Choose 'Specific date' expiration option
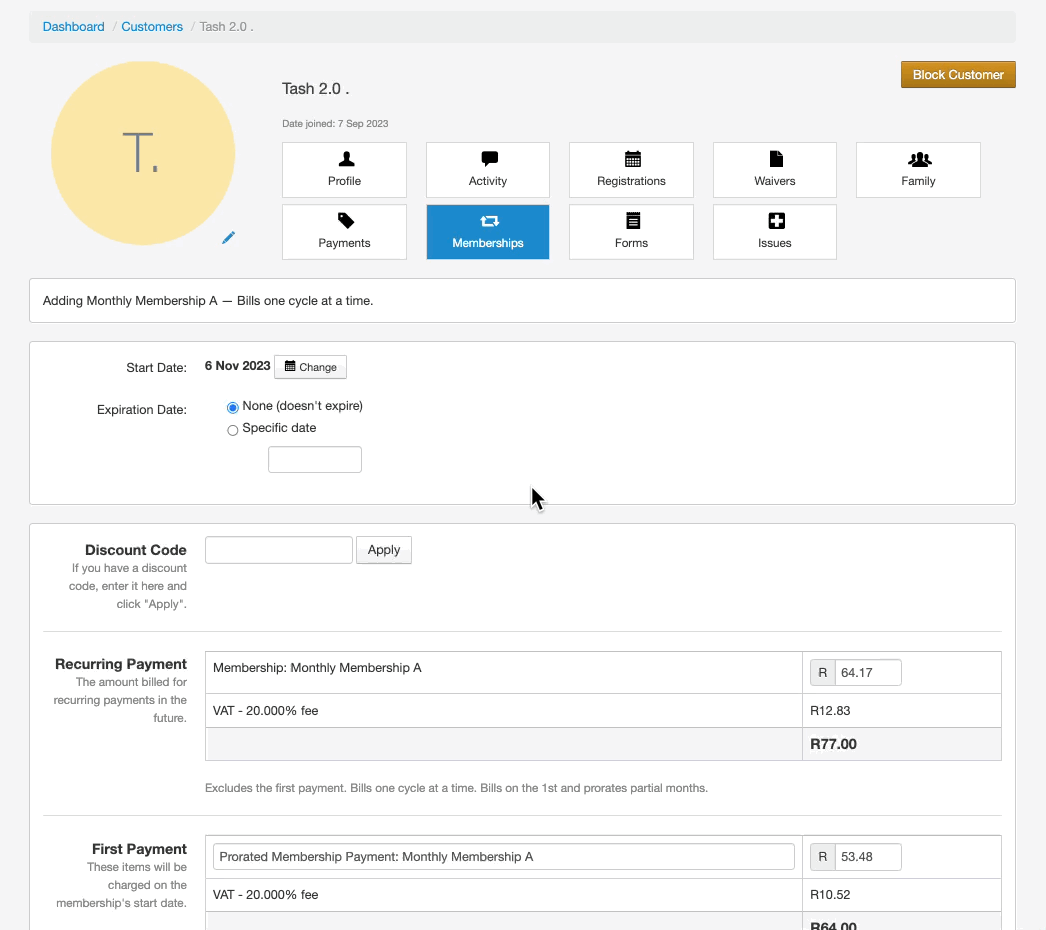The height and width of the screenshot is (930, 1046). (x=233, y=430)
